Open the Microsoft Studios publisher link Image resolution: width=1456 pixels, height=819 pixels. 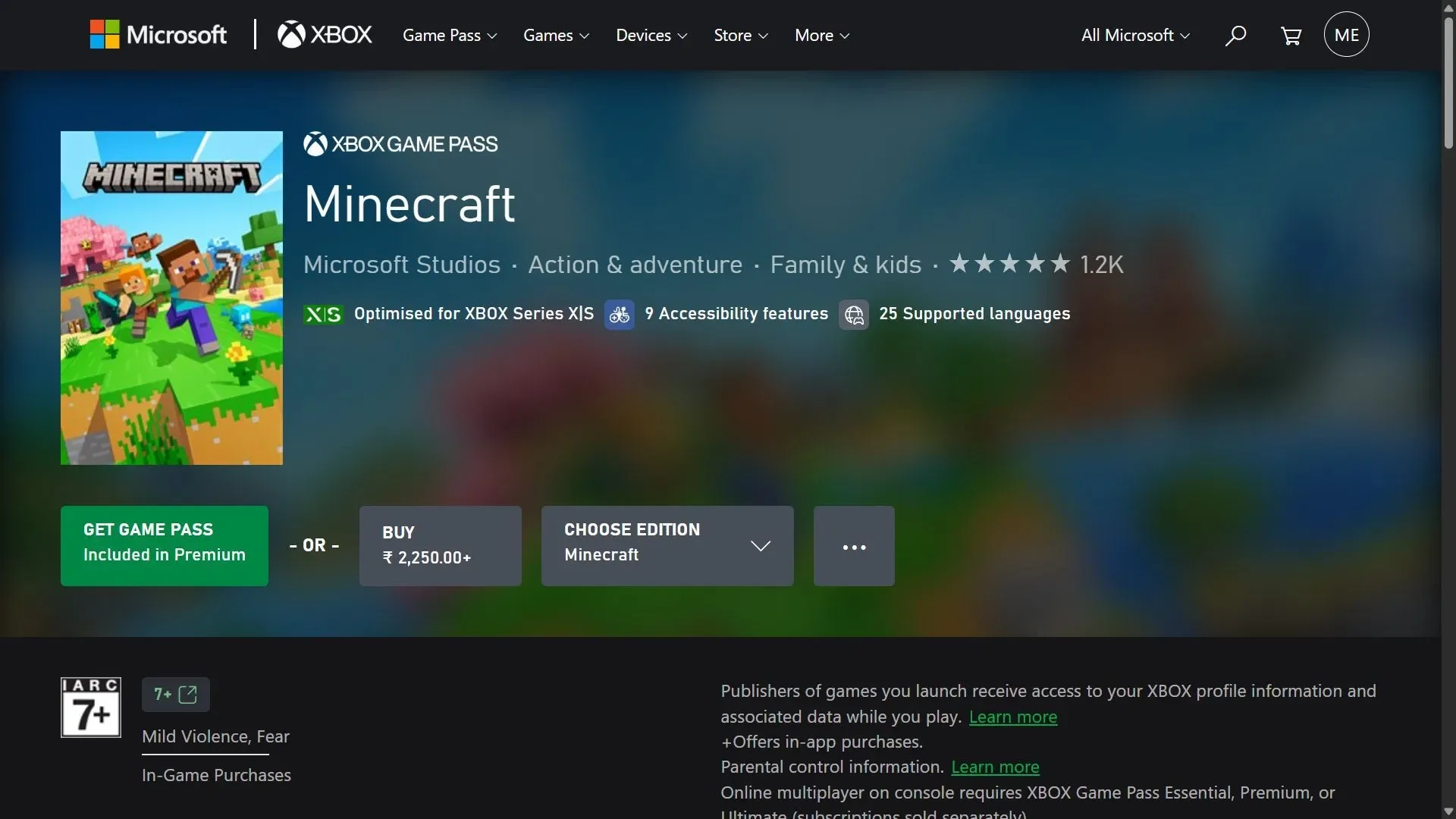(x=402, y=265)
